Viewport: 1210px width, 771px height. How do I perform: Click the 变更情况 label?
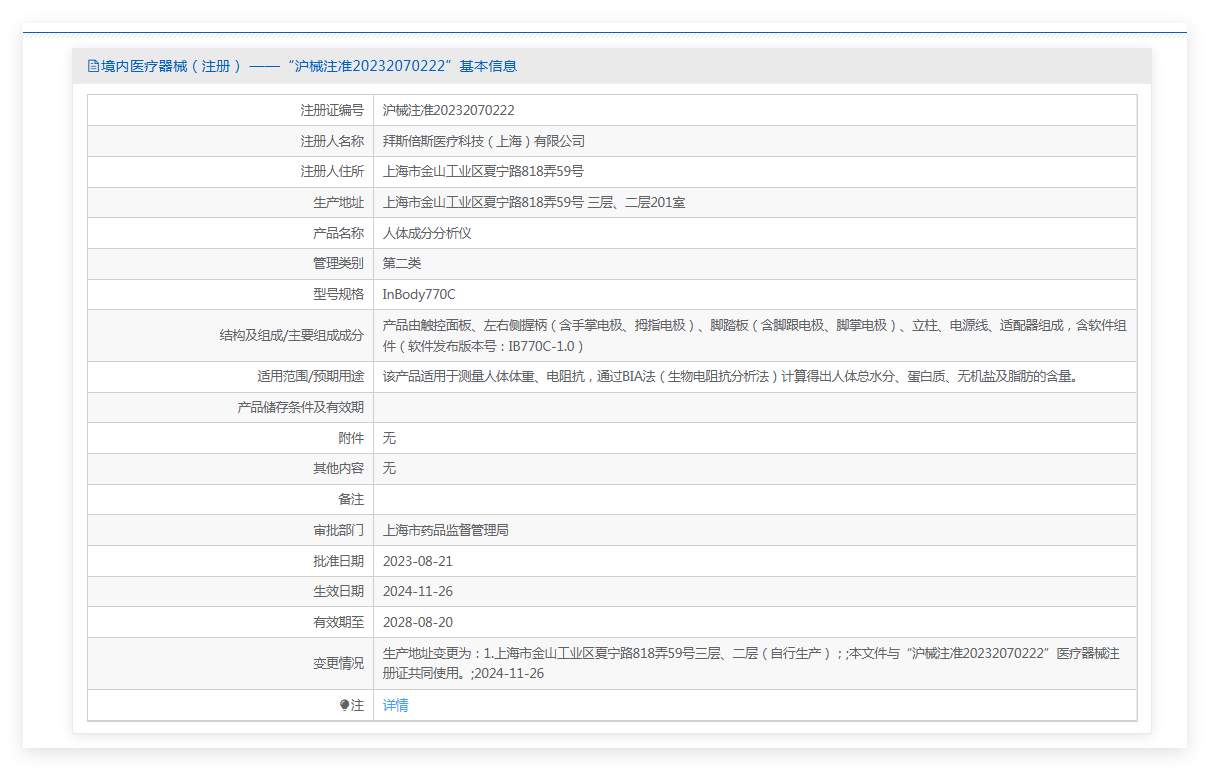338,663
